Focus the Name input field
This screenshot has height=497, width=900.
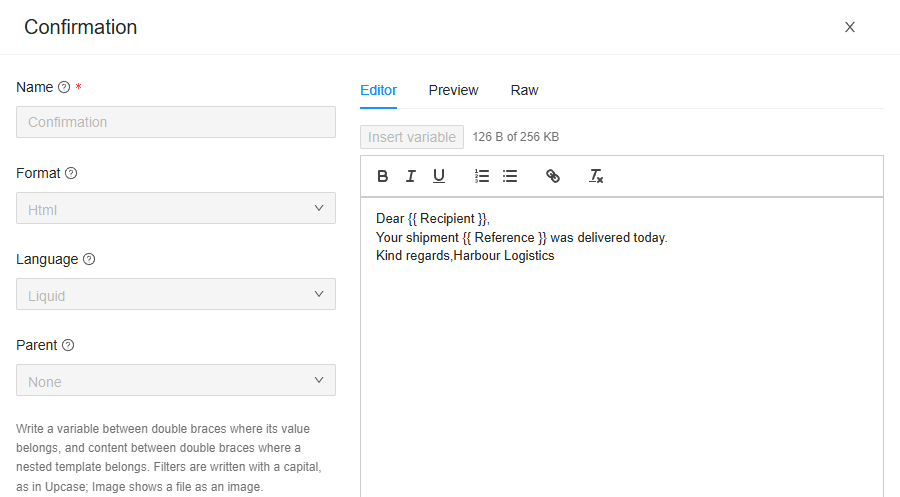click(x=176, y=122)
